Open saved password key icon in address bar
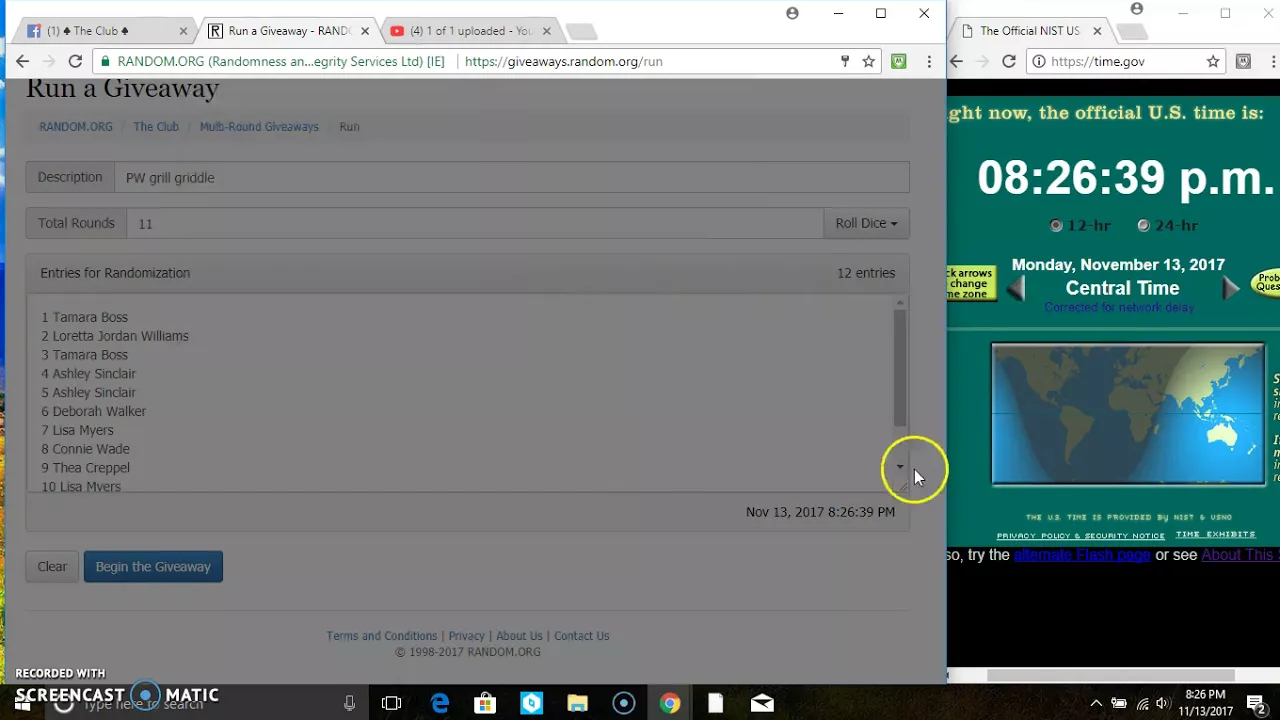Viewport: 1280px width, 720px height. (845, 61)
